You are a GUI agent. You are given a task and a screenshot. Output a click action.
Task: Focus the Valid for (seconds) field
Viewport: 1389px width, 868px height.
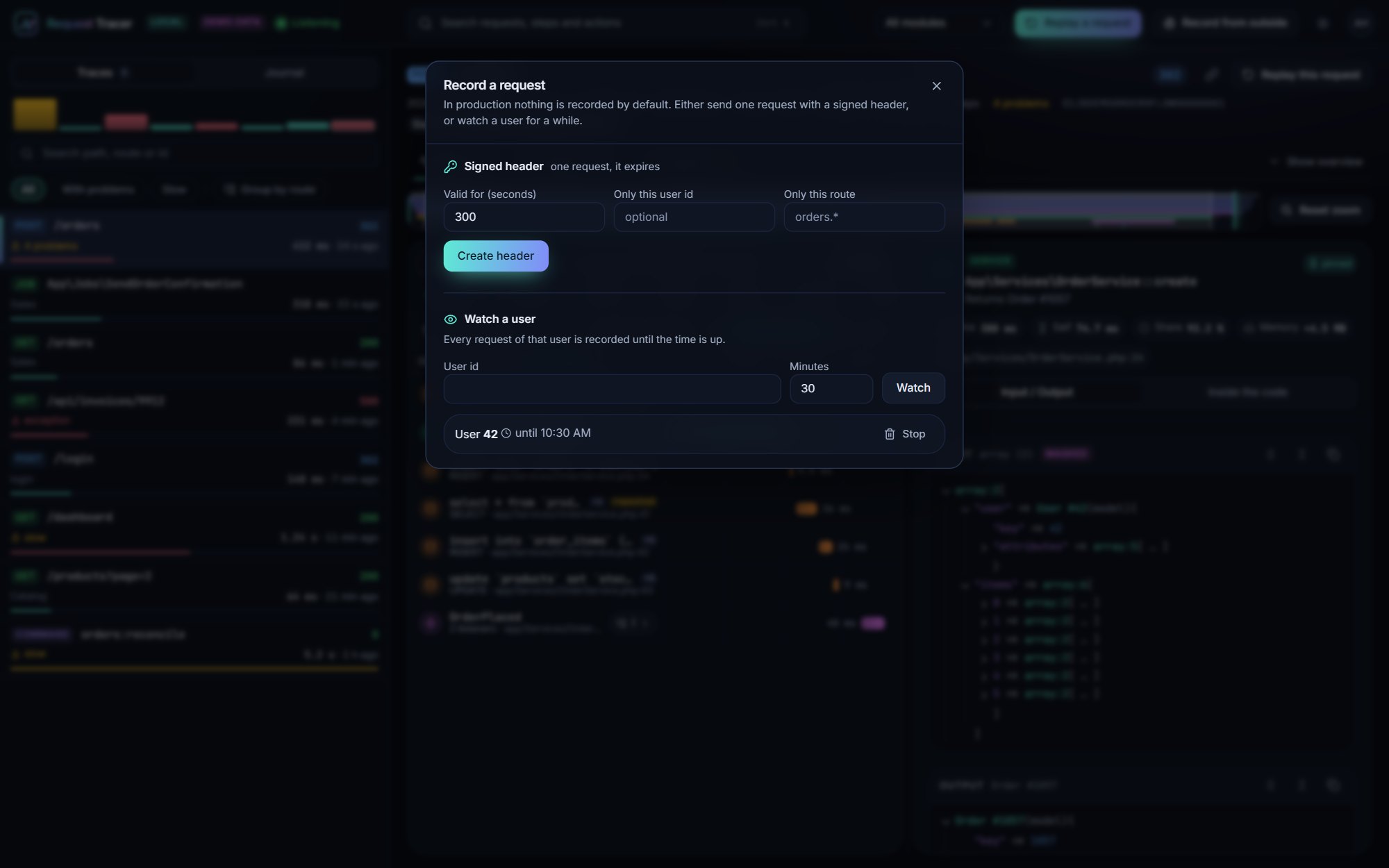524,217
